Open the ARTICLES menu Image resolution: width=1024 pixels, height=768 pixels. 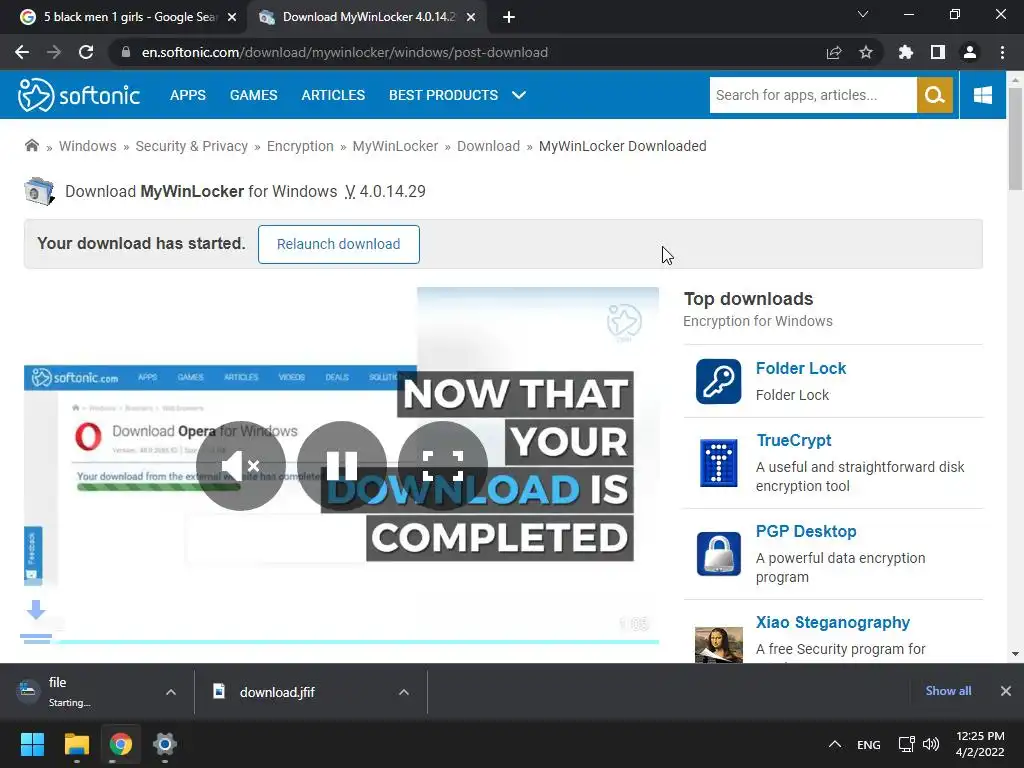tap(333, 95)
